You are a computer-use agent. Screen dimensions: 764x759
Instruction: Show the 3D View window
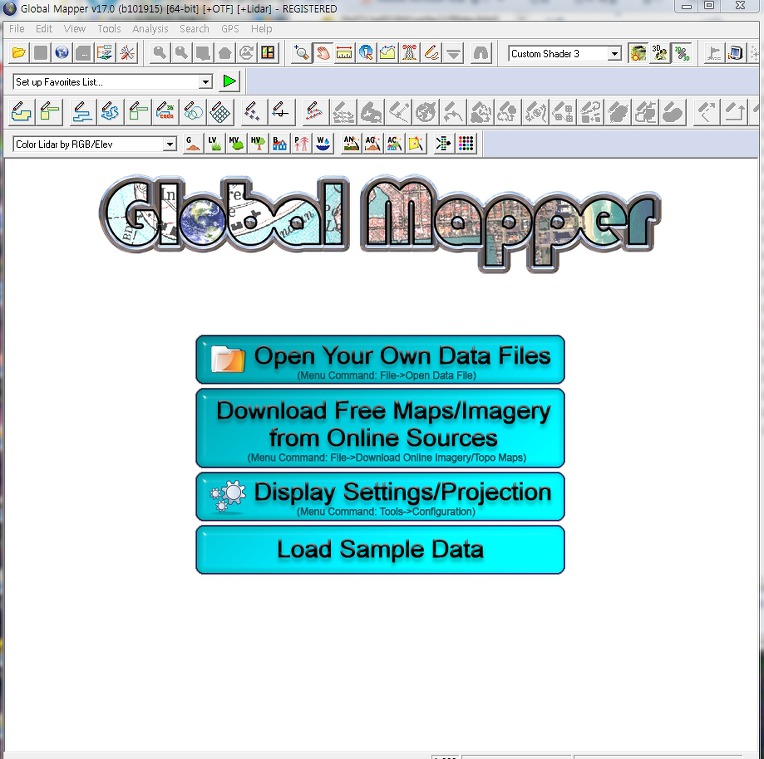click(x=660, y=53)
